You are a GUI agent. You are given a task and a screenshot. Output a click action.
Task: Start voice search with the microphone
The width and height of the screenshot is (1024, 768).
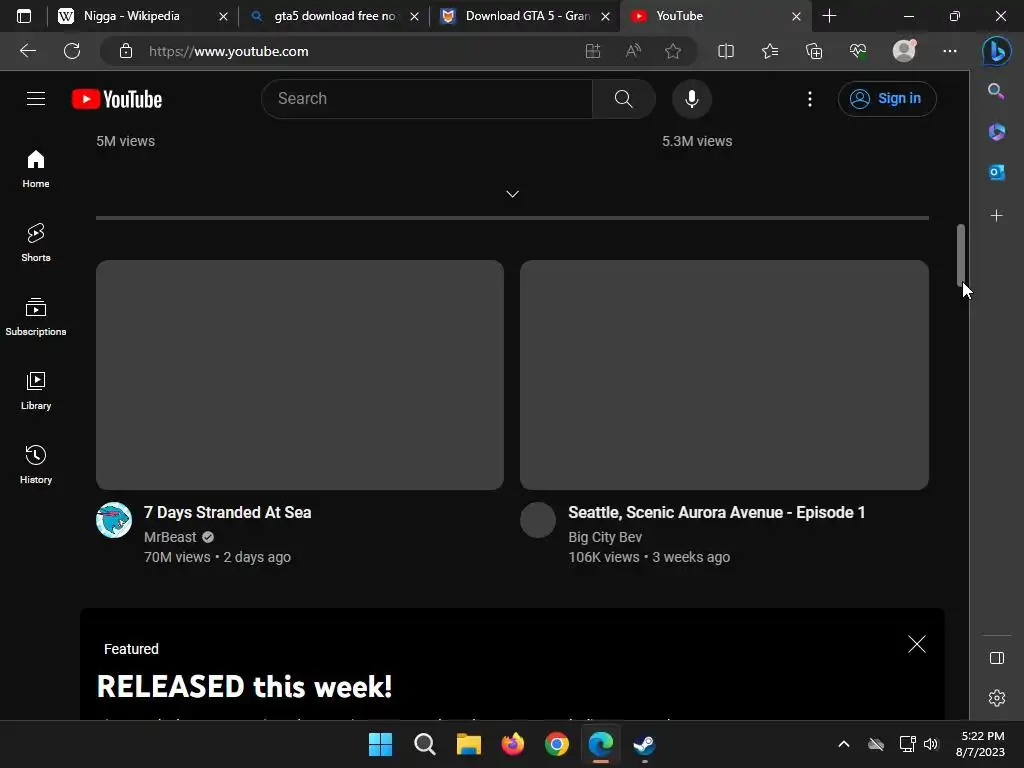click(692, 99)
